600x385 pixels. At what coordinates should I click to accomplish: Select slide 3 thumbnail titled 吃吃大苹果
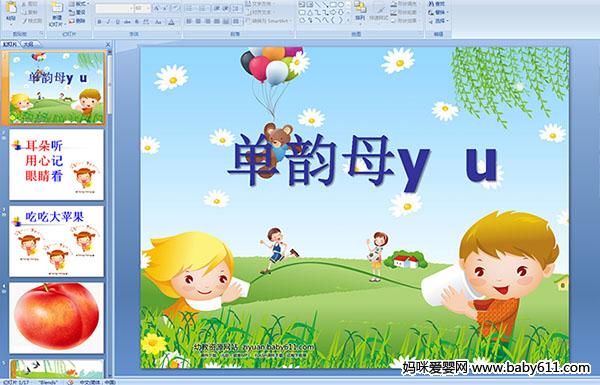[57, 241]
